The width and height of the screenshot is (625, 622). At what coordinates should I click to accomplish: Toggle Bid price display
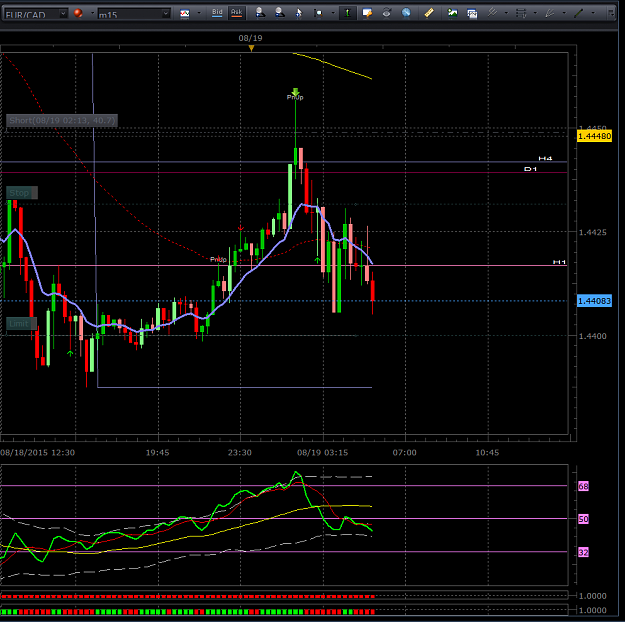click(217, 13)
